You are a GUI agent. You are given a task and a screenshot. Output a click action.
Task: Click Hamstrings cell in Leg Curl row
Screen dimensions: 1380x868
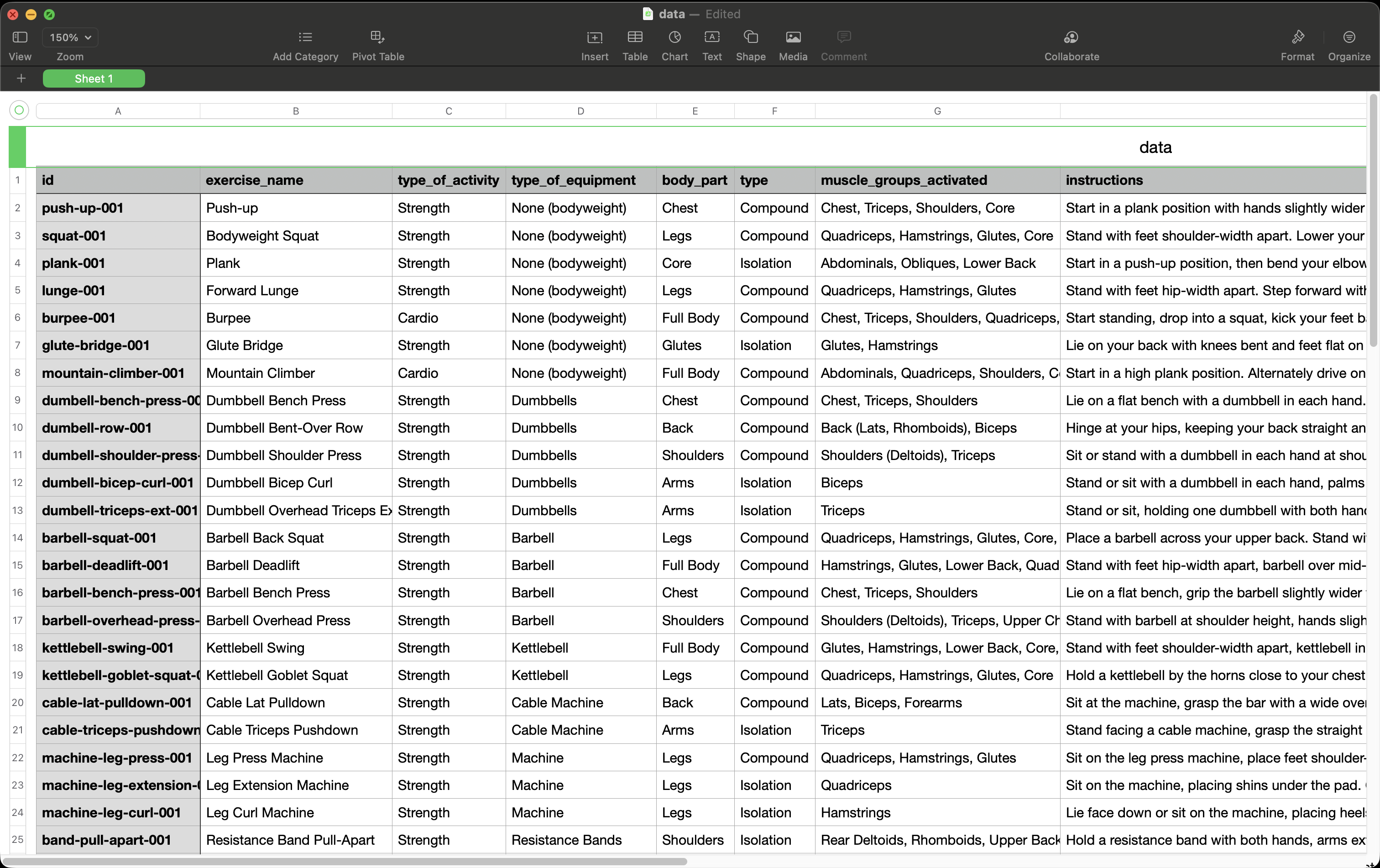tap(938, 812)
